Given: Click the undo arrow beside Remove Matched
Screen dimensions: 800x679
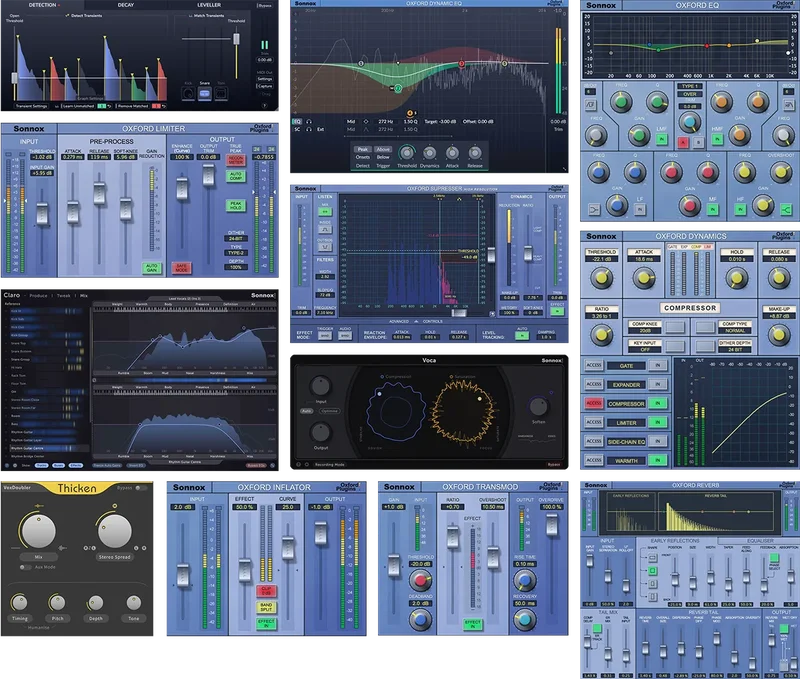Looking at the screenshot, I should (164, 106).
